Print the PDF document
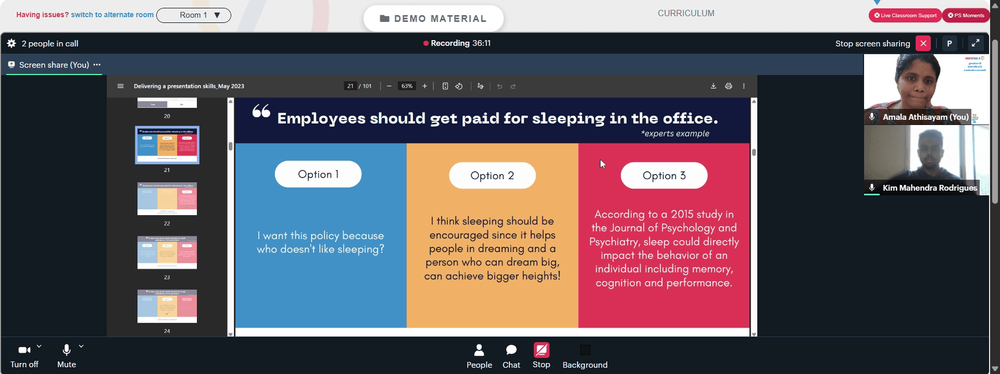 [728, 86]
